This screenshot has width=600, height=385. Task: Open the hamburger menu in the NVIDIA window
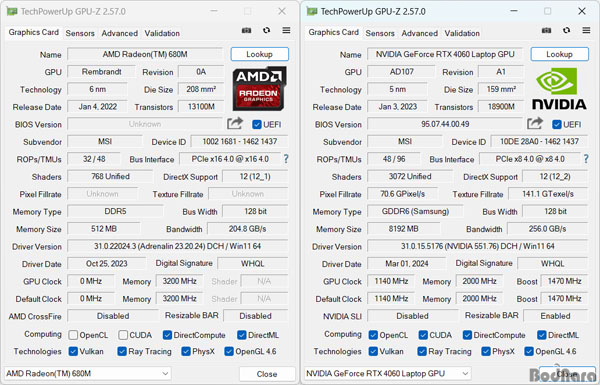pos(586,30)
